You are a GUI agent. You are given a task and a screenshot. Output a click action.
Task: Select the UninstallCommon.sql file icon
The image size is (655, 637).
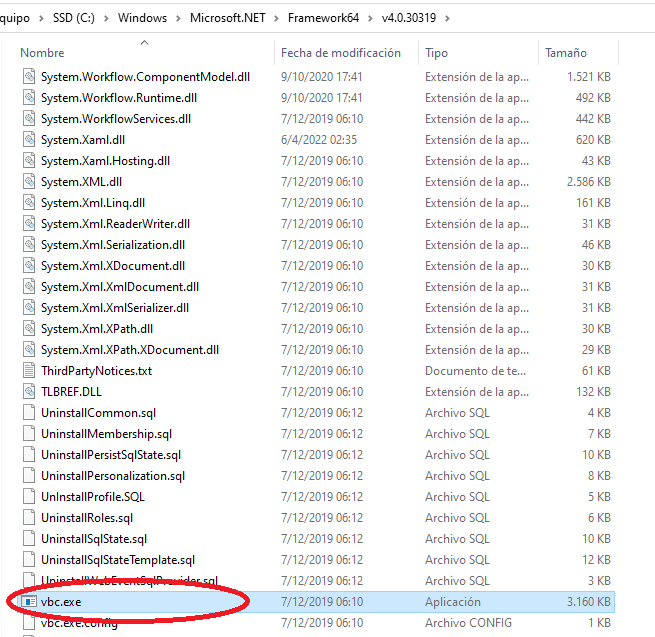(29, 413)
